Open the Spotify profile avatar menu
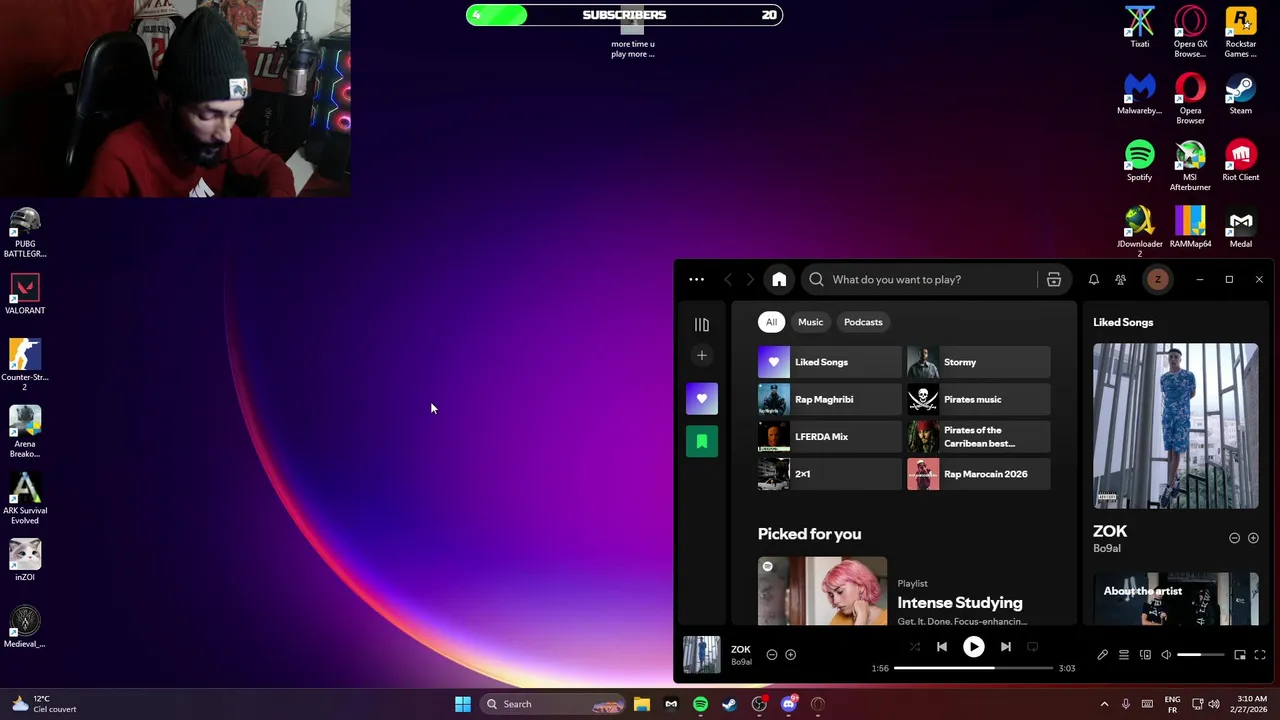1280x720 pixels. click(1157, 280)
